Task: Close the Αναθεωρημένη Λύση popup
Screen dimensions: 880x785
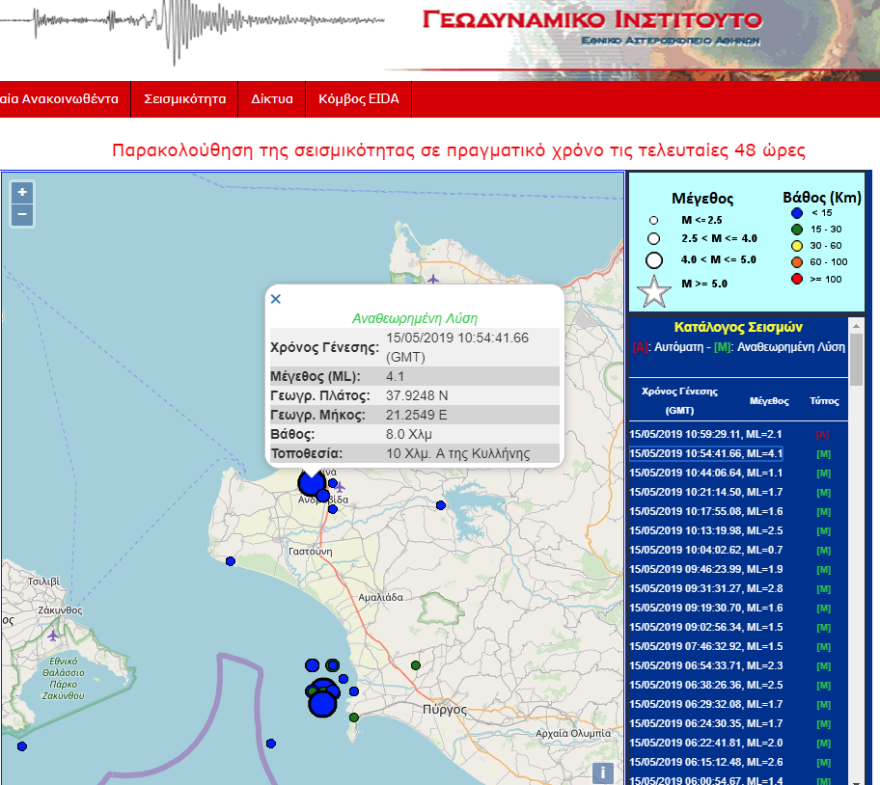Action: click(x=277, y=300)
